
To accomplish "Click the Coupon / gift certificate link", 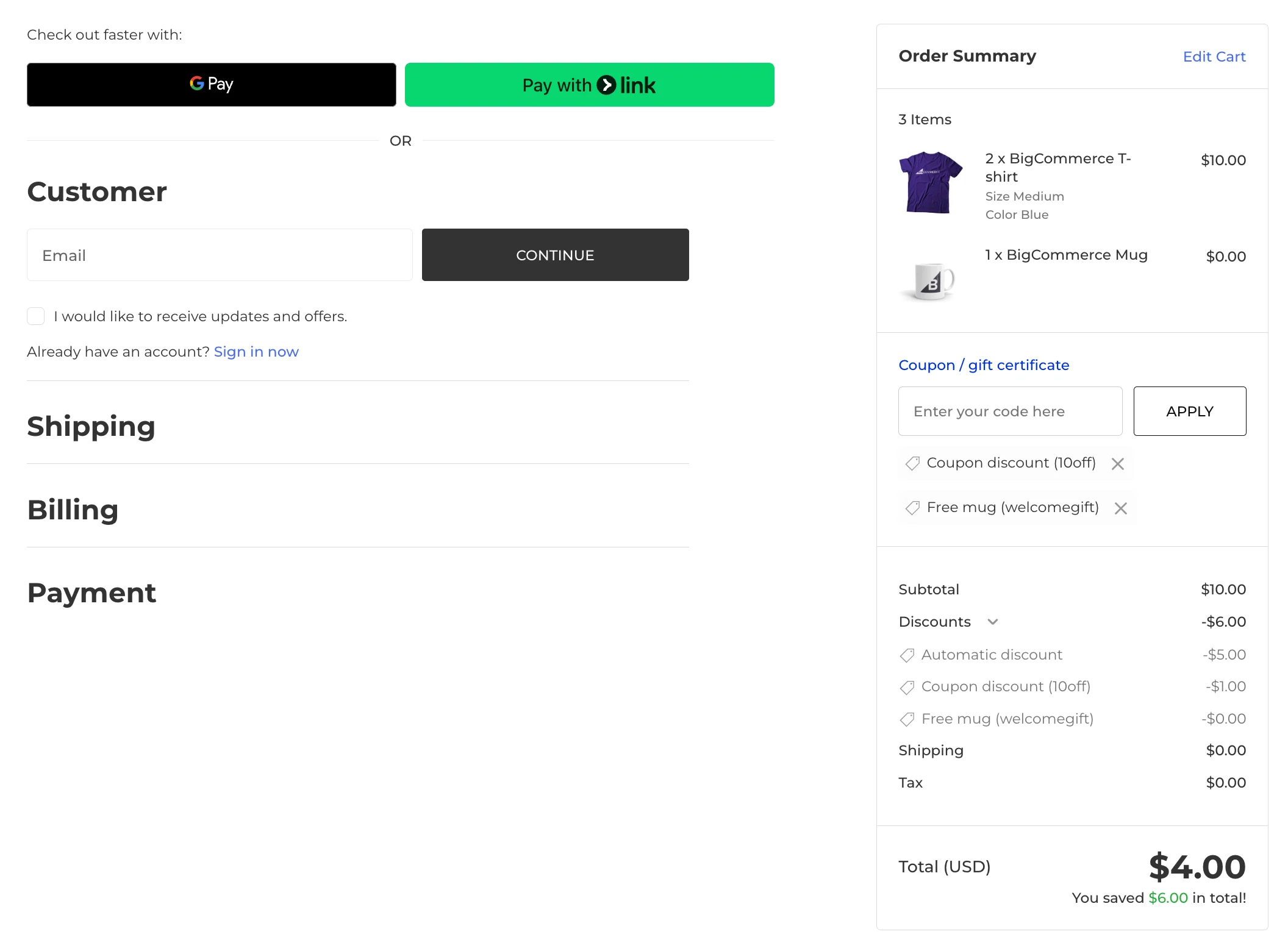I will click(983, 365).
